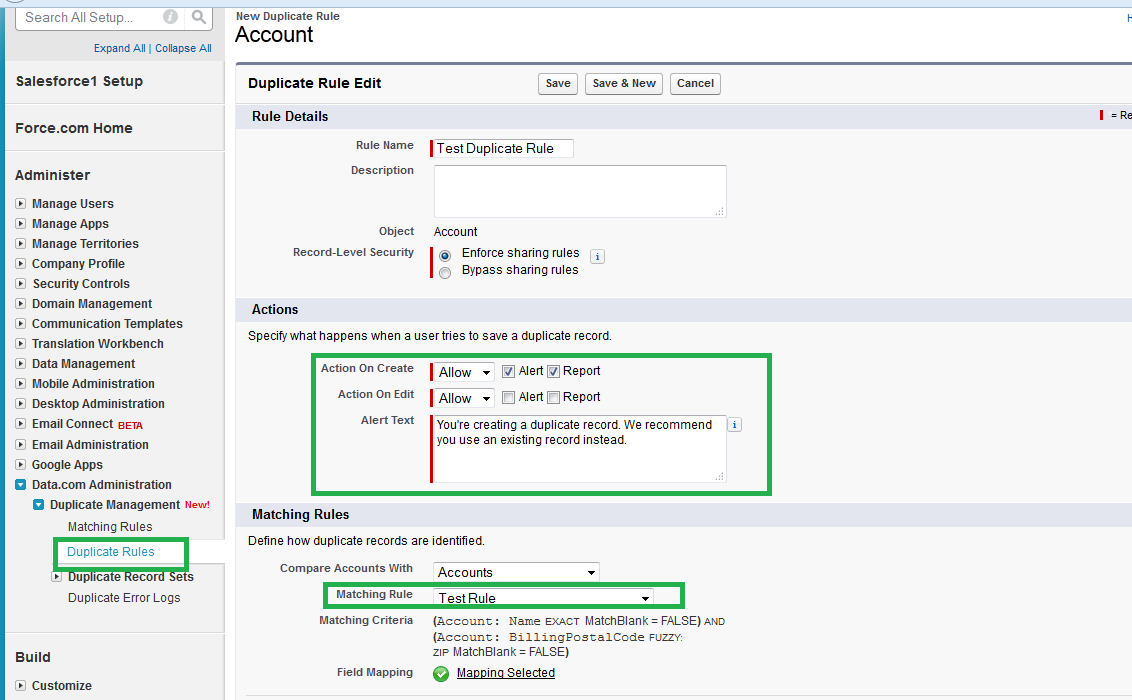Open Manage Users menu item
Image resolution: width=1132 pixels, height=700 pixels.
click(x=72, y=204)
